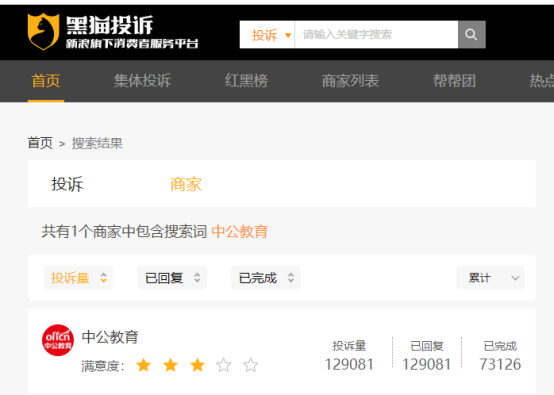The image size is (554, 395).
Task: Open the 首页 navigation tab
Action: (x=46, y=81)
